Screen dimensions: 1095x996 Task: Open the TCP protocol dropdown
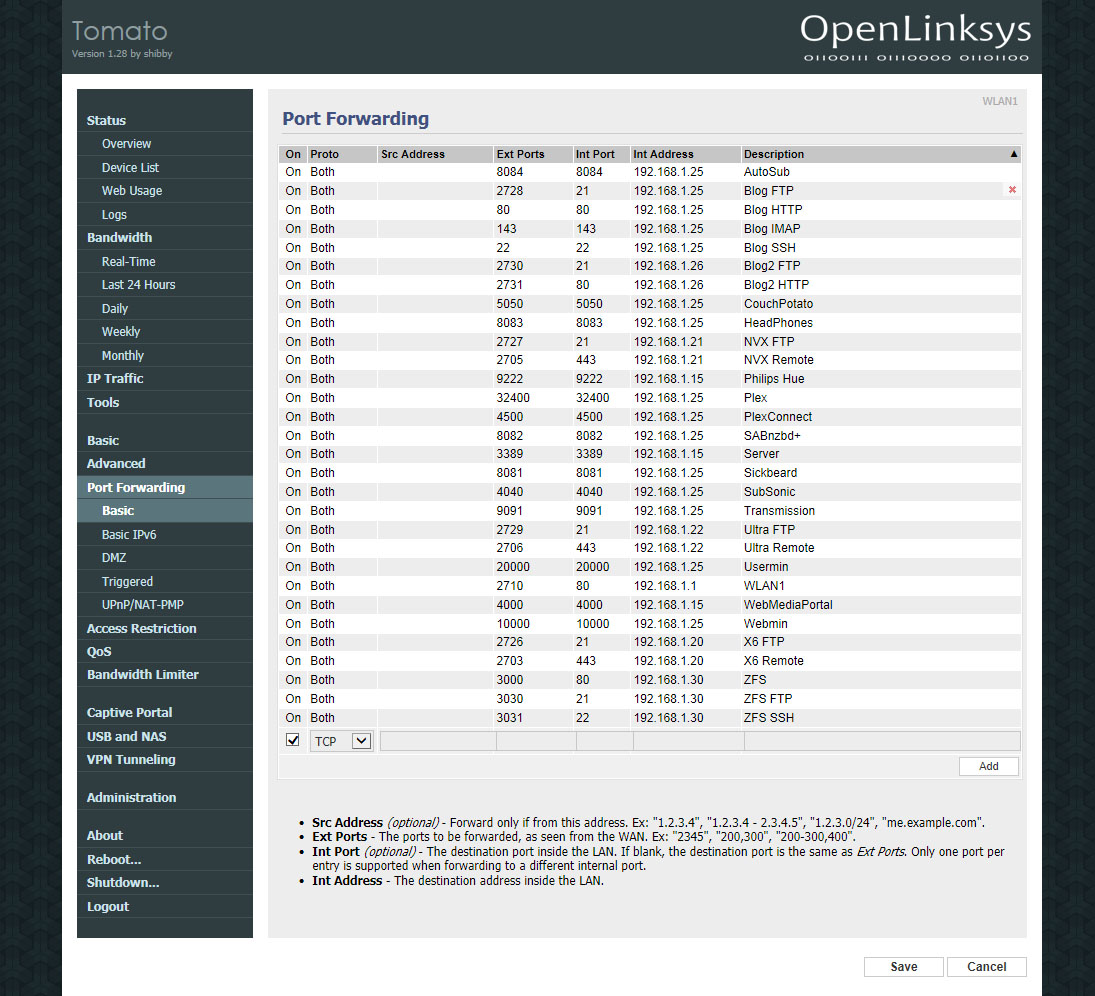coord(340,741)
